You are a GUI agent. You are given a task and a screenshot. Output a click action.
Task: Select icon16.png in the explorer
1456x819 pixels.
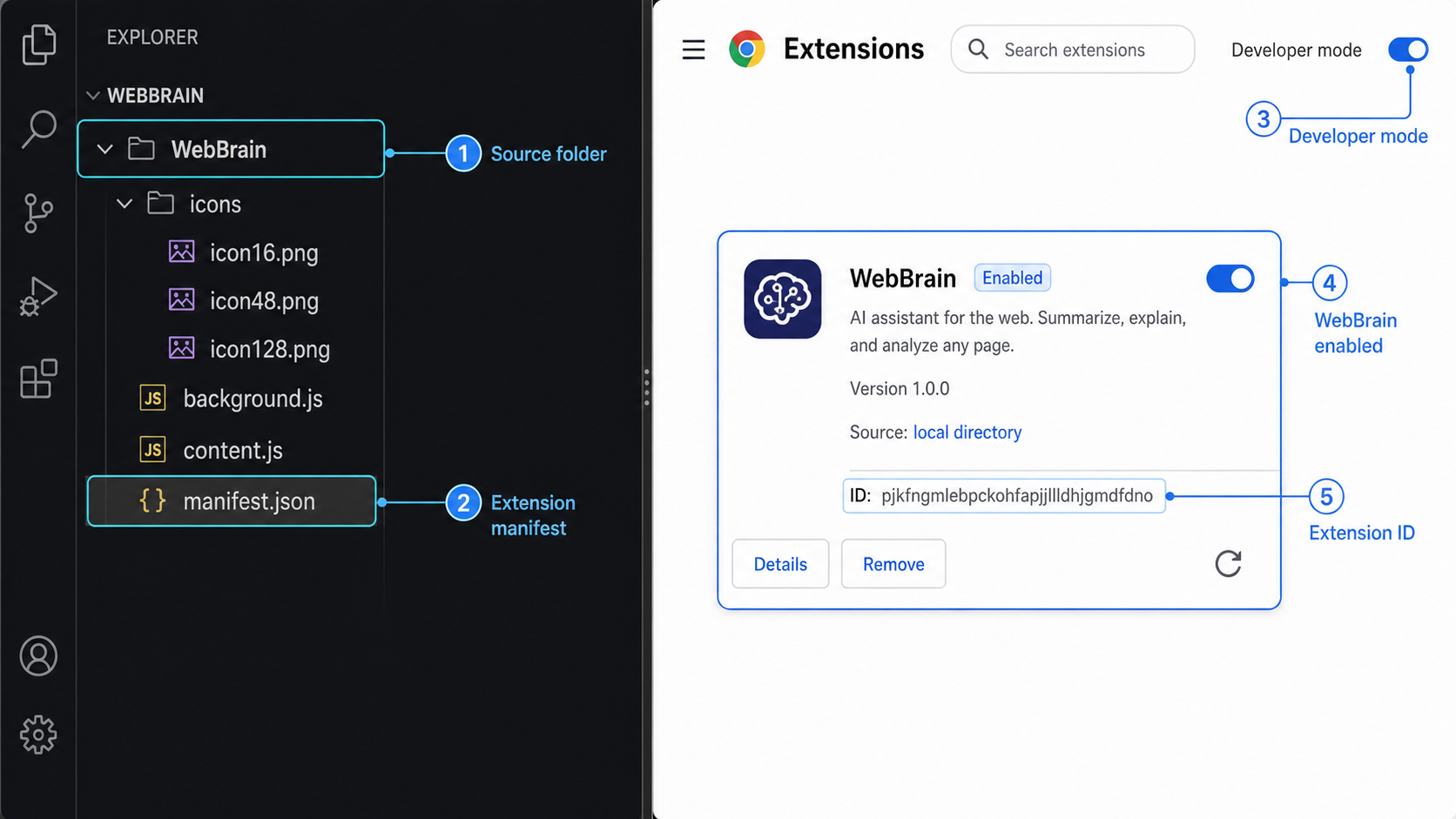[264, 252]
